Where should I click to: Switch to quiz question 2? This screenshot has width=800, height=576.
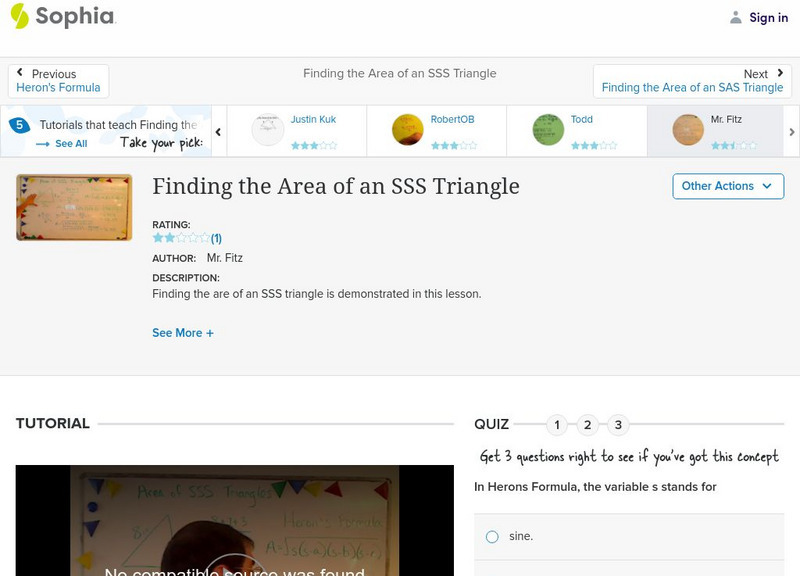587,424
